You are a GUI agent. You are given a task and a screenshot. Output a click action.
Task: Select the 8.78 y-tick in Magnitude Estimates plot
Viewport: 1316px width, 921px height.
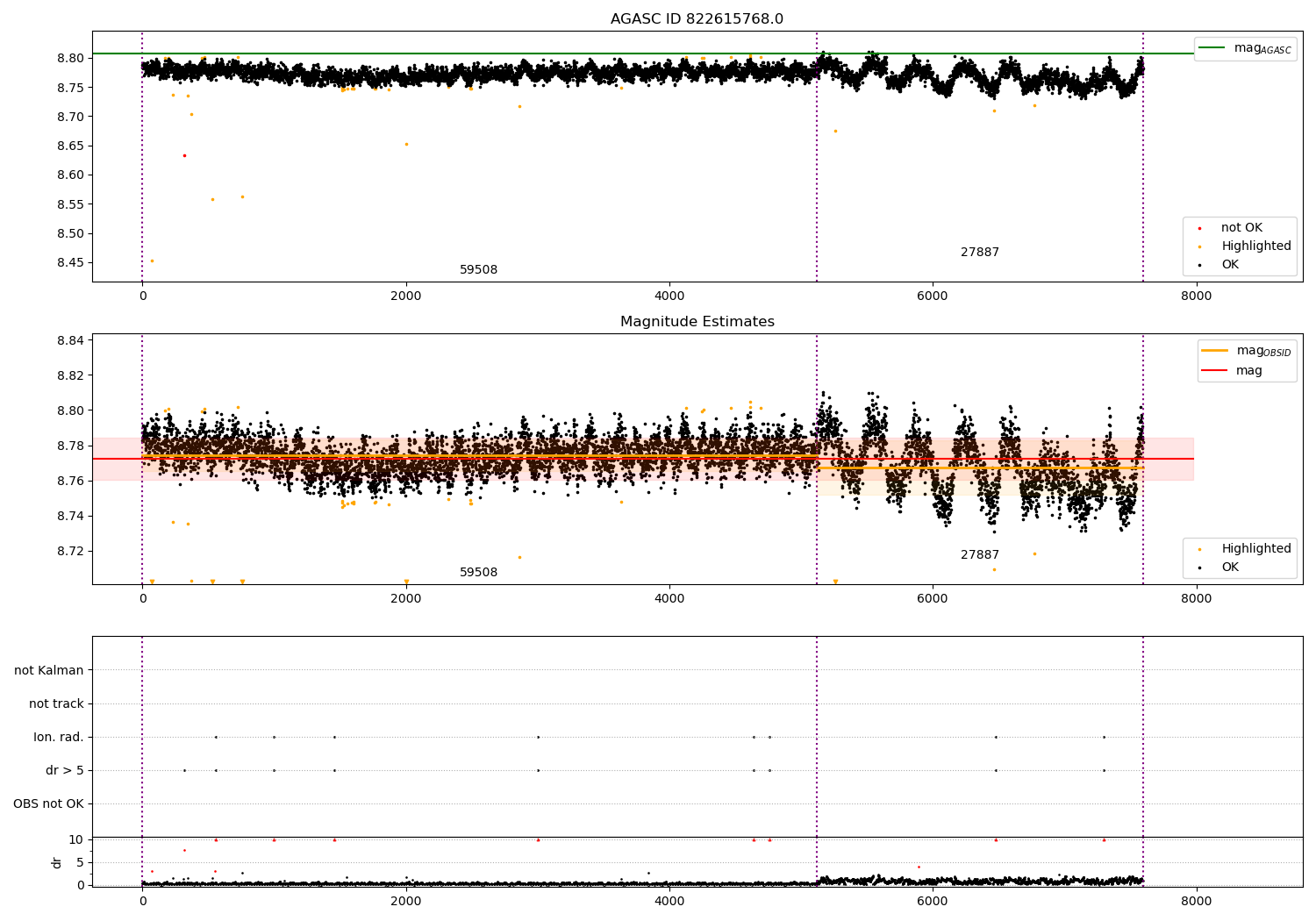pyautogui.click(x=70, y=446)
